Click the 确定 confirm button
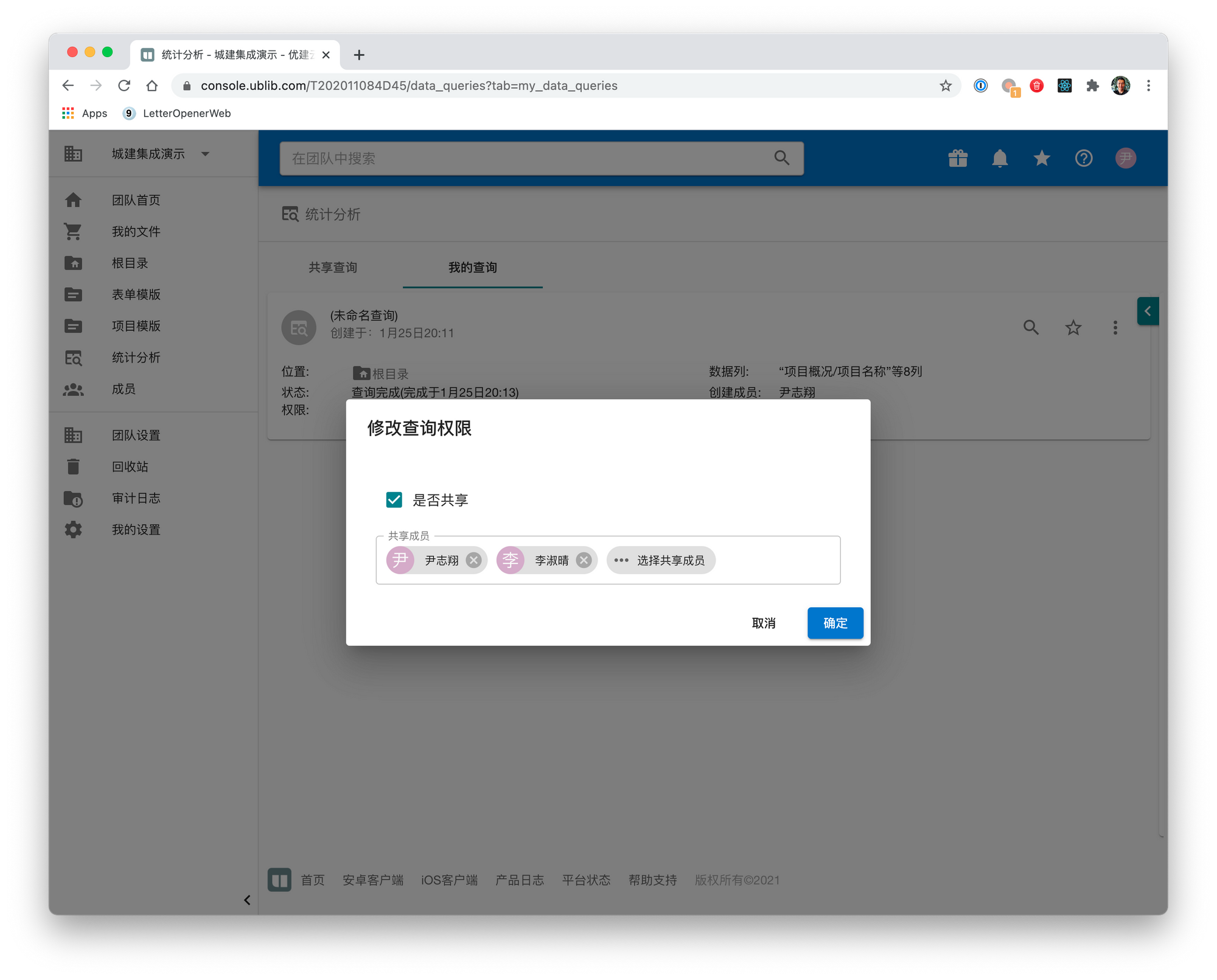This screenshot has height=980, width=1217. [x=834, y=623]
